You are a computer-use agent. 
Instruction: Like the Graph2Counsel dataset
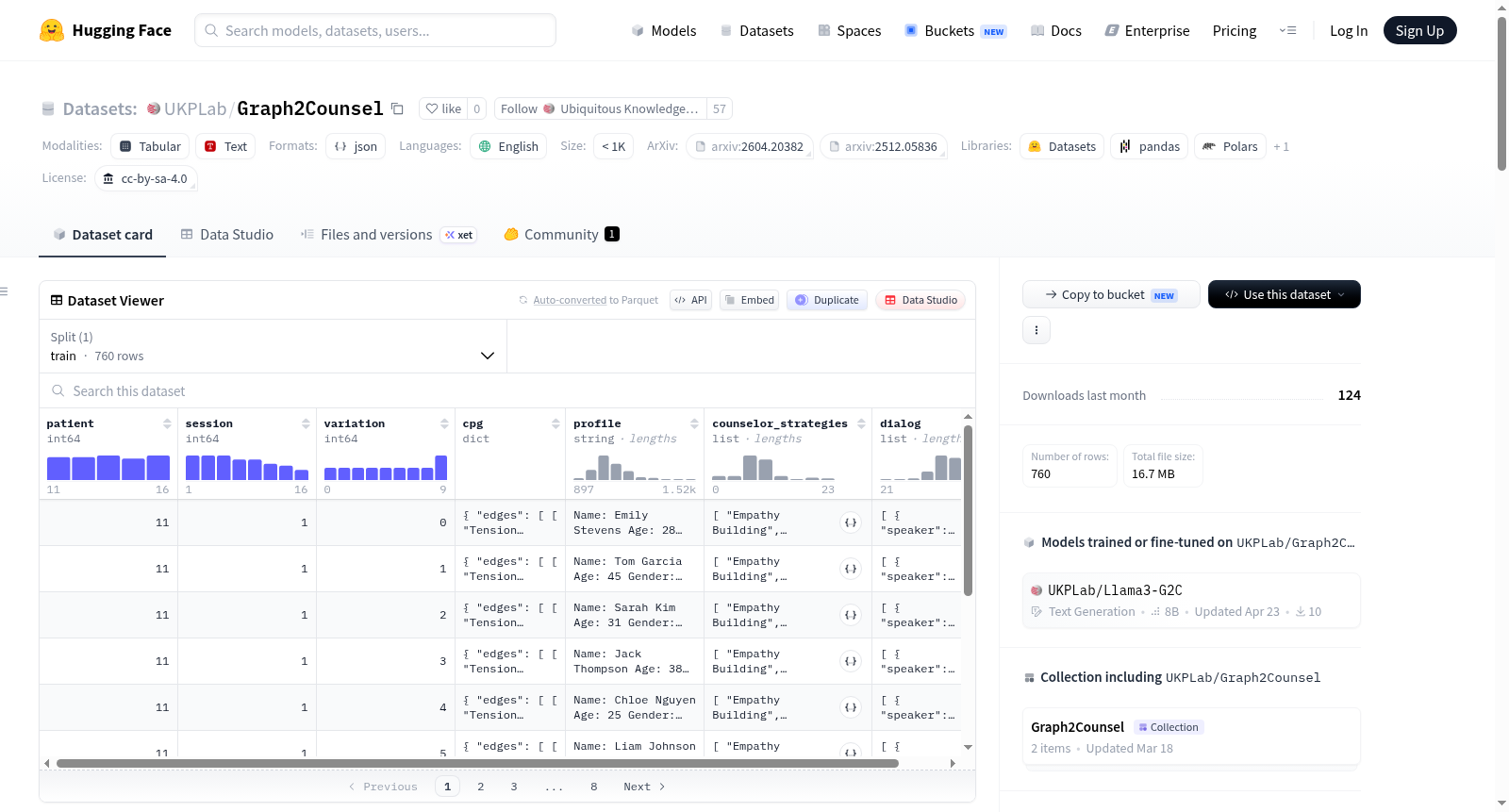point(443,108)
